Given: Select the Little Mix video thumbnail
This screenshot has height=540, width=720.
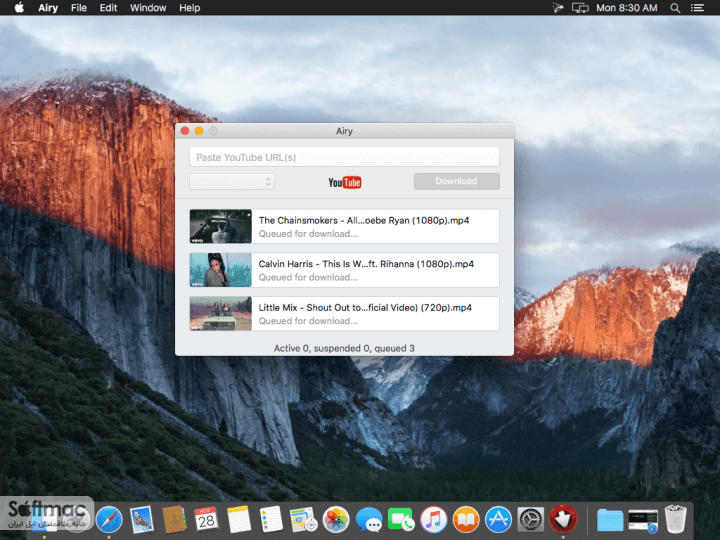Looking at the screenshot, I should [x=221, y=314].
